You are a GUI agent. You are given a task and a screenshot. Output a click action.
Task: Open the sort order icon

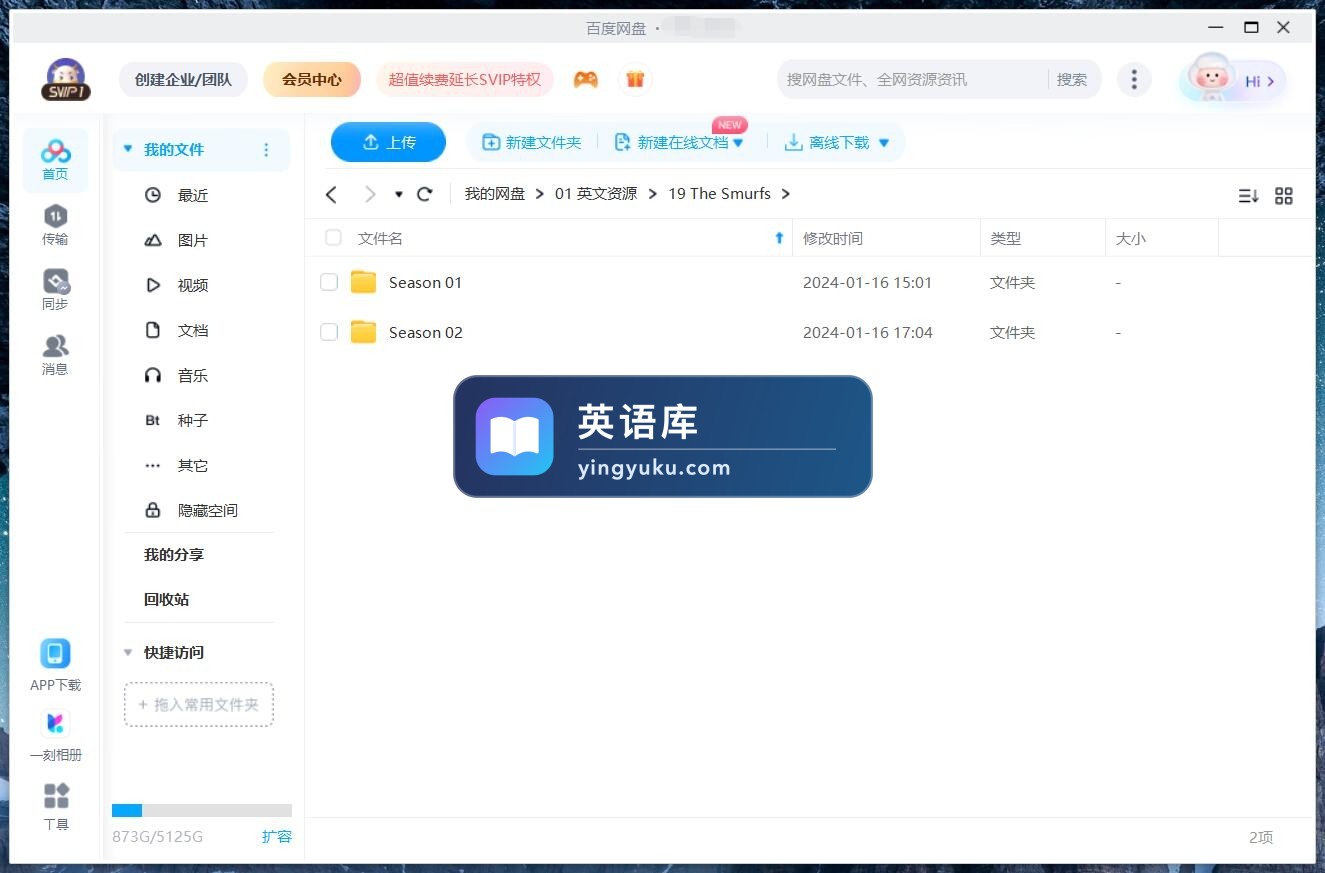(1248, 196)
